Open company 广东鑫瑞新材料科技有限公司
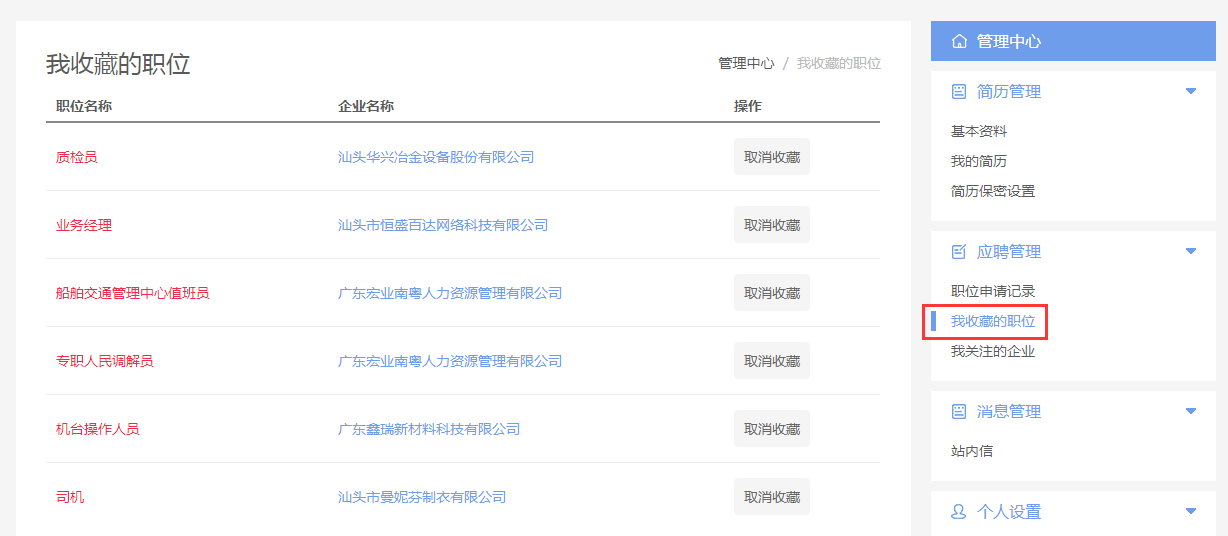The image size is (1228, 536). [x=429, y=429]
